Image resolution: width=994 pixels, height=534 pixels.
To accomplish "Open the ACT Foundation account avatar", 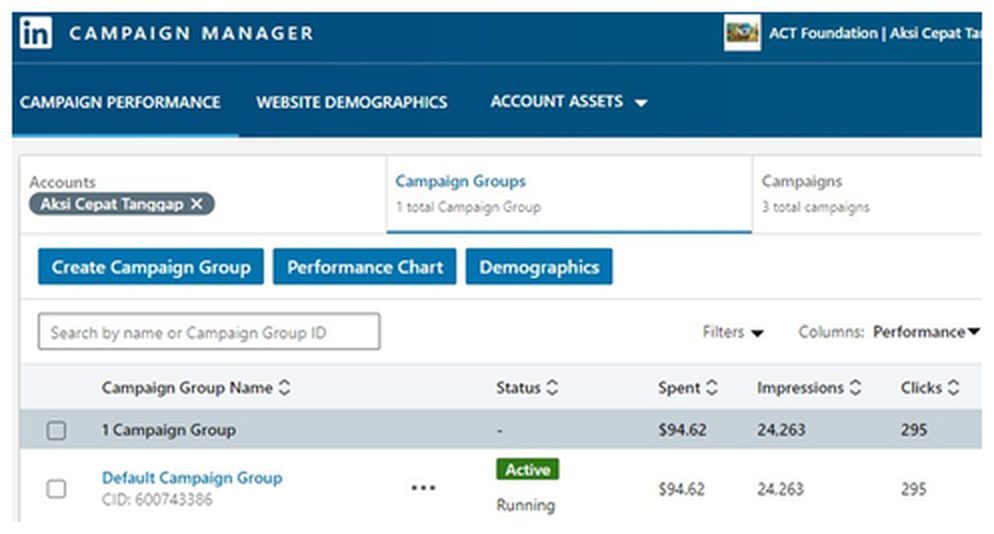I will [x=742, y=33].
